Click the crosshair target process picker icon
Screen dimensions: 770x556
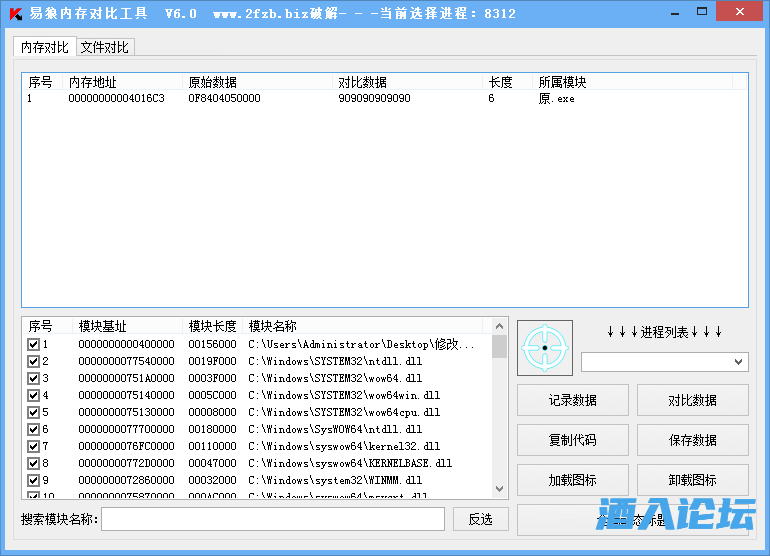tap(545, 348)
